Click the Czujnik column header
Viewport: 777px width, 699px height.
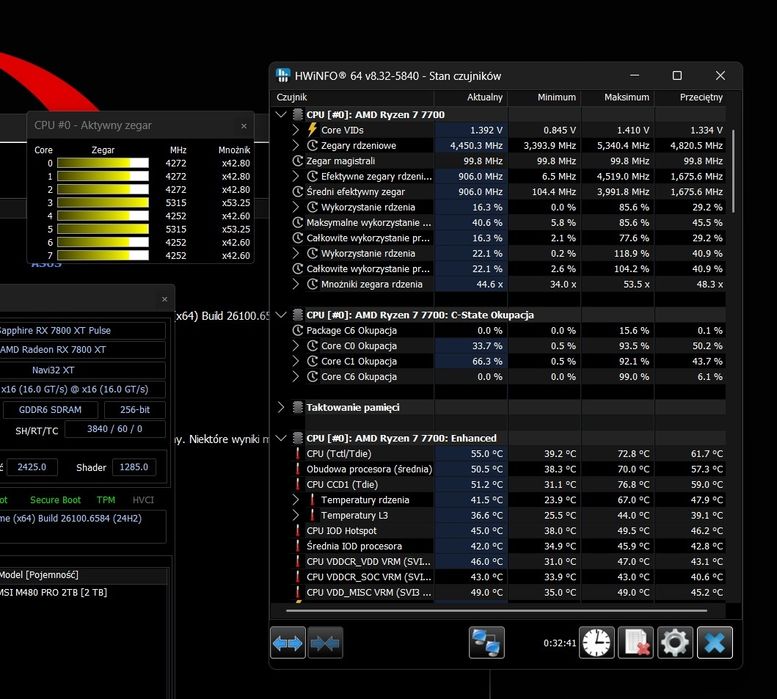[353, 97]
